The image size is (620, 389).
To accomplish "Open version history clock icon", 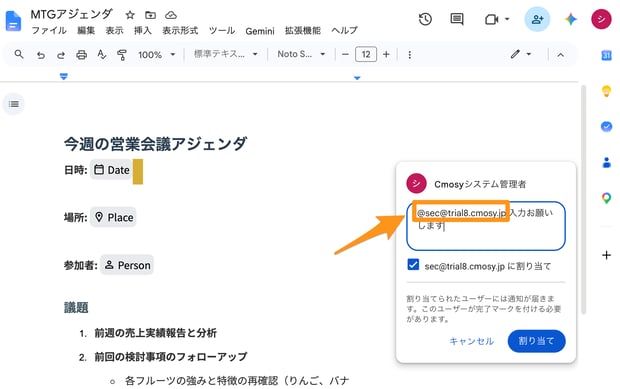I will 425,19.
